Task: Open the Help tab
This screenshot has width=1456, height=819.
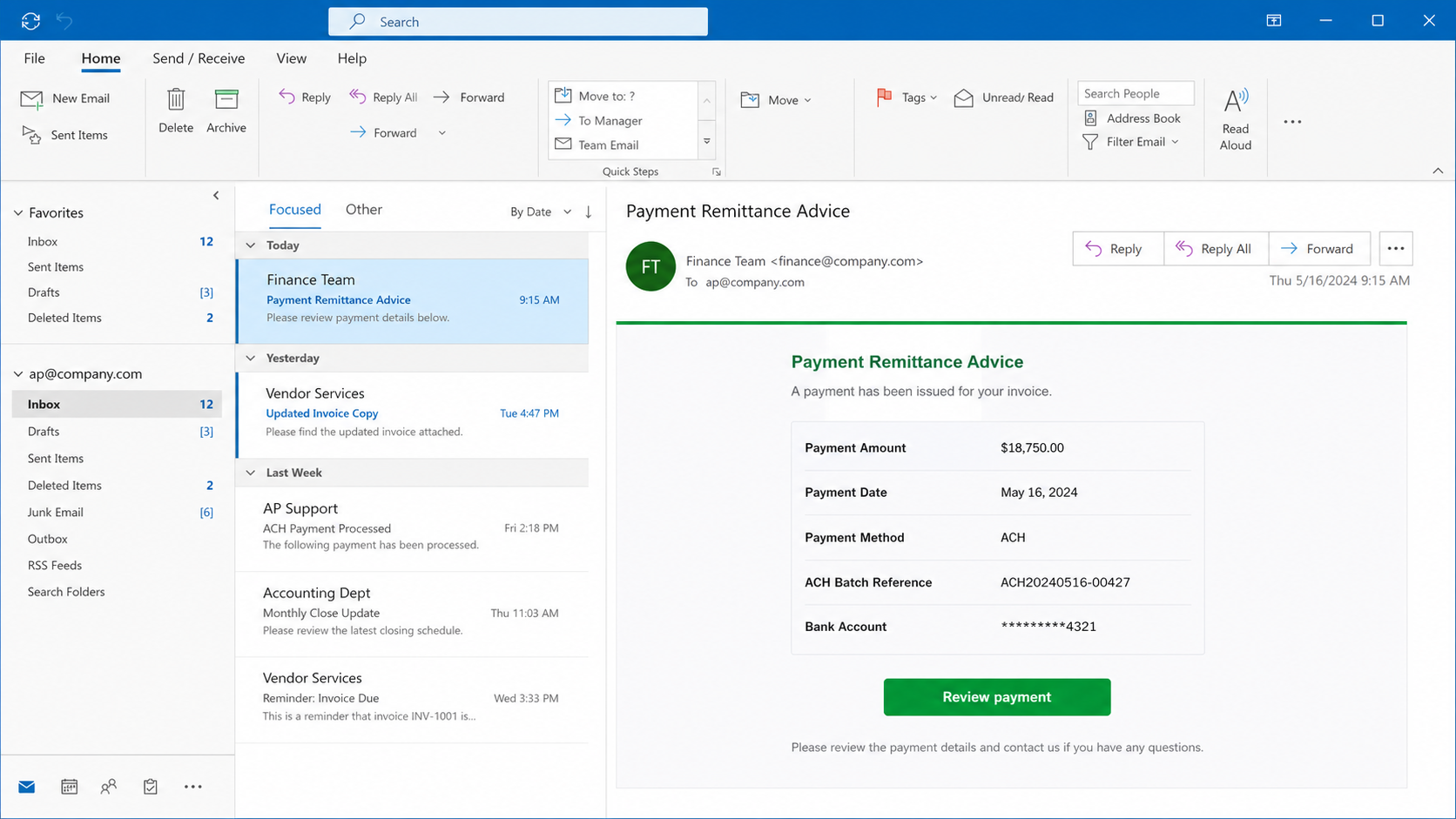Action: coord(352,58)
